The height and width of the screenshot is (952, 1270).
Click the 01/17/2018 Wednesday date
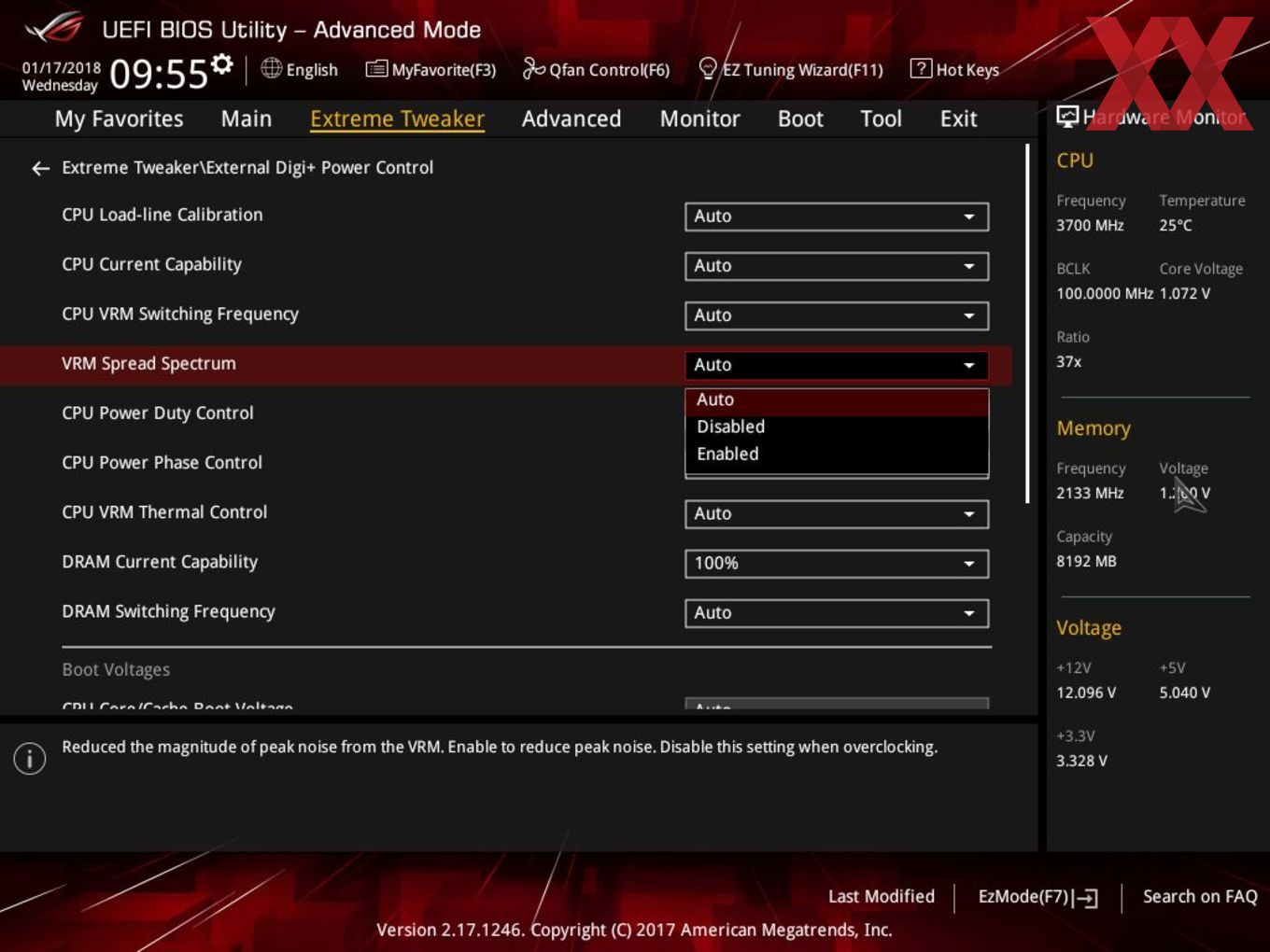coord(61,76)
